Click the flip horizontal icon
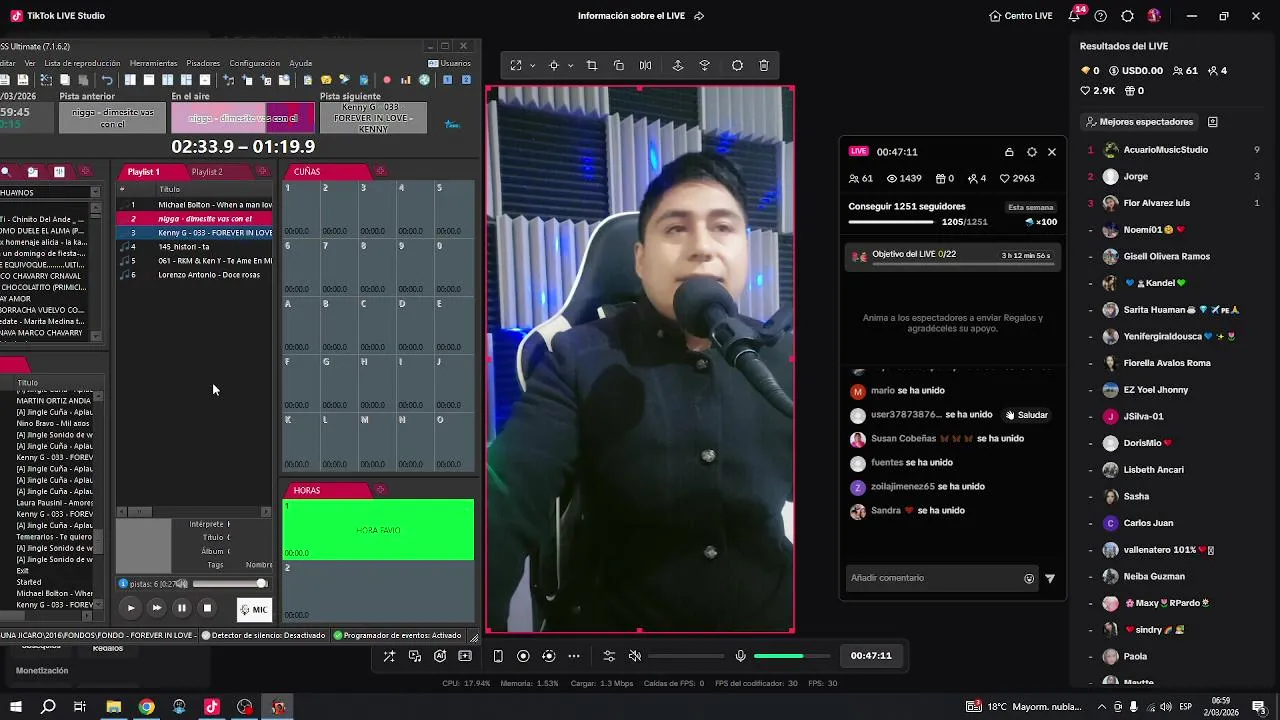This screenshot has width=1280, height=720. (x=646, y=66)
